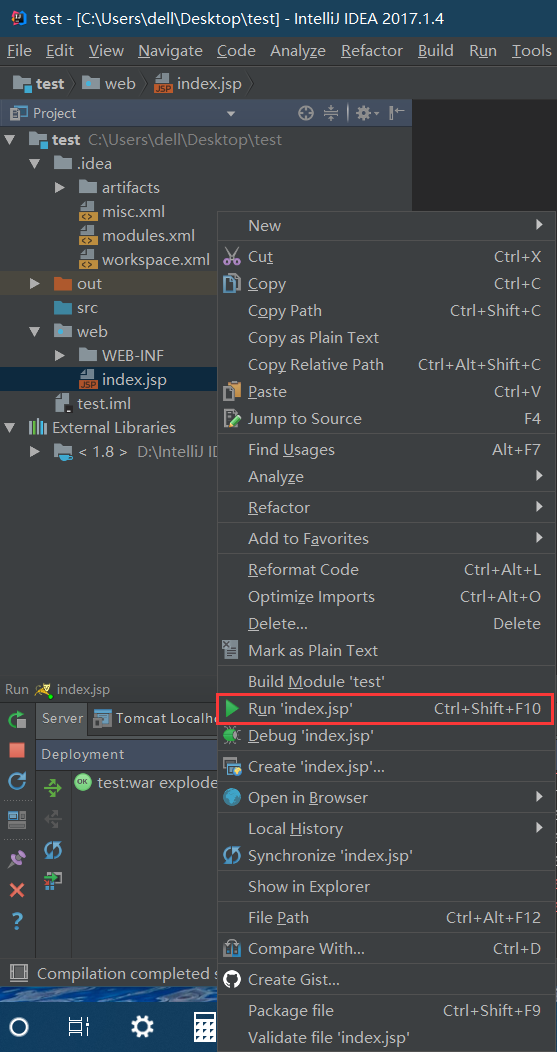Select the workspace.xml file in tree
This screenshot has width=557, height=1052.
(156, 260)
